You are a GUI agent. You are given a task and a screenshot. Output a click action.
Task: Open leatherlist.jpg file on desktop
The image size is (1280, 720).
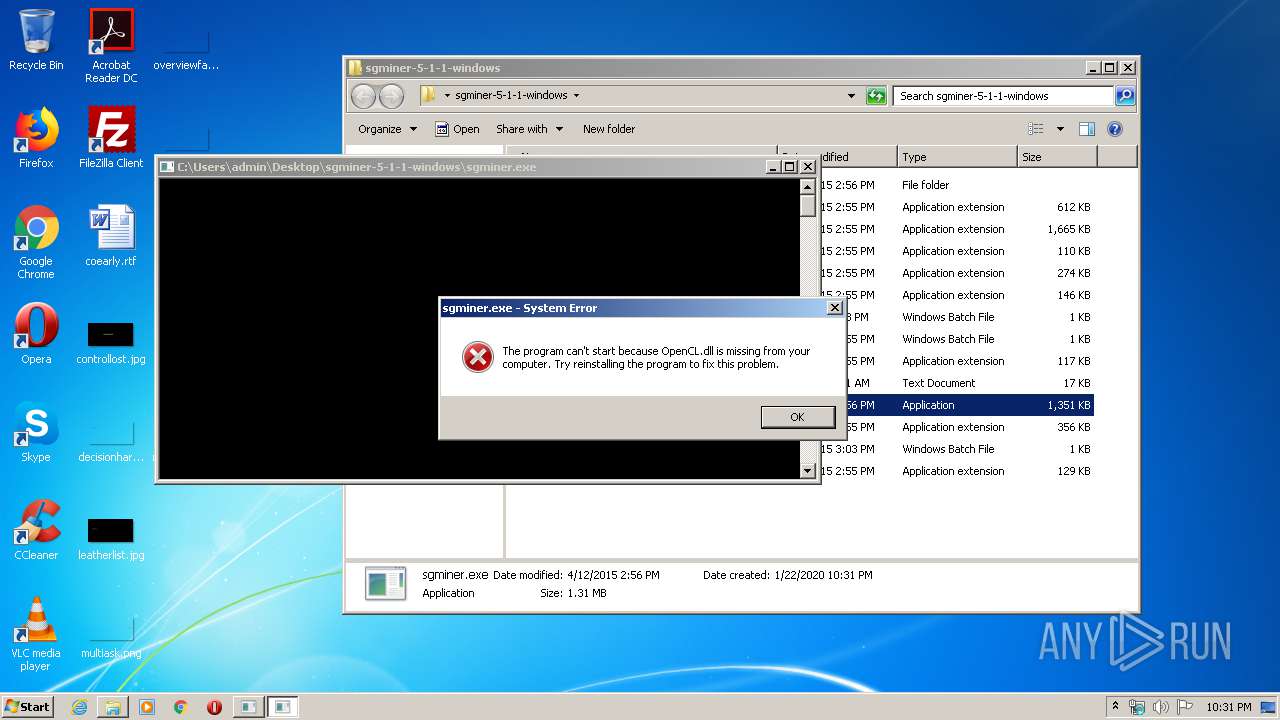[x=111, y=538]
